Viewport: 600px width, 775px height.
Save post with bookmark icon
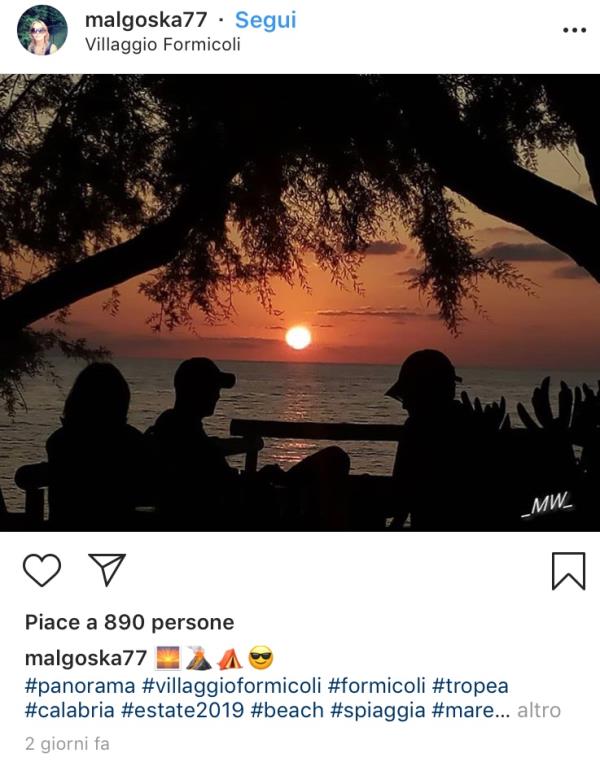568,570
